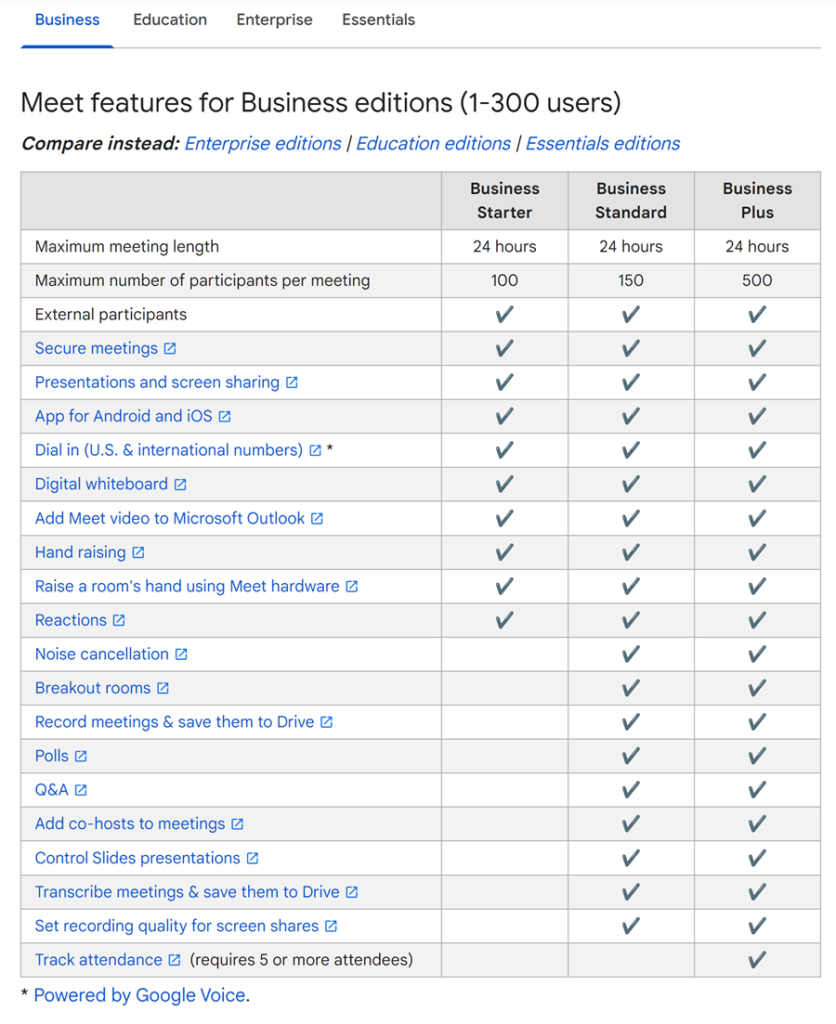
Task: Click external-link icon after Breakout rooms
Action: [x=163, y=688]
